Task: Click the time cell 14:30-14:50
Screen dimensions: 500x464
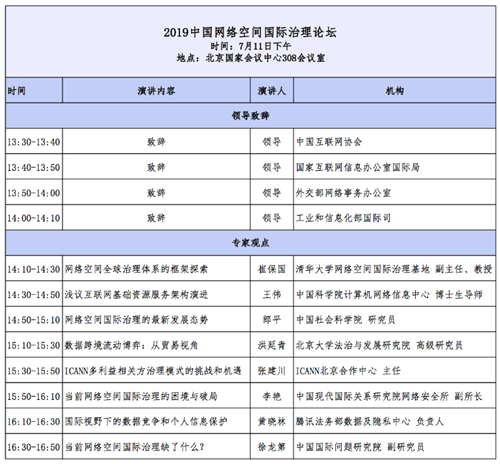Action: click(x=34, y=295)
